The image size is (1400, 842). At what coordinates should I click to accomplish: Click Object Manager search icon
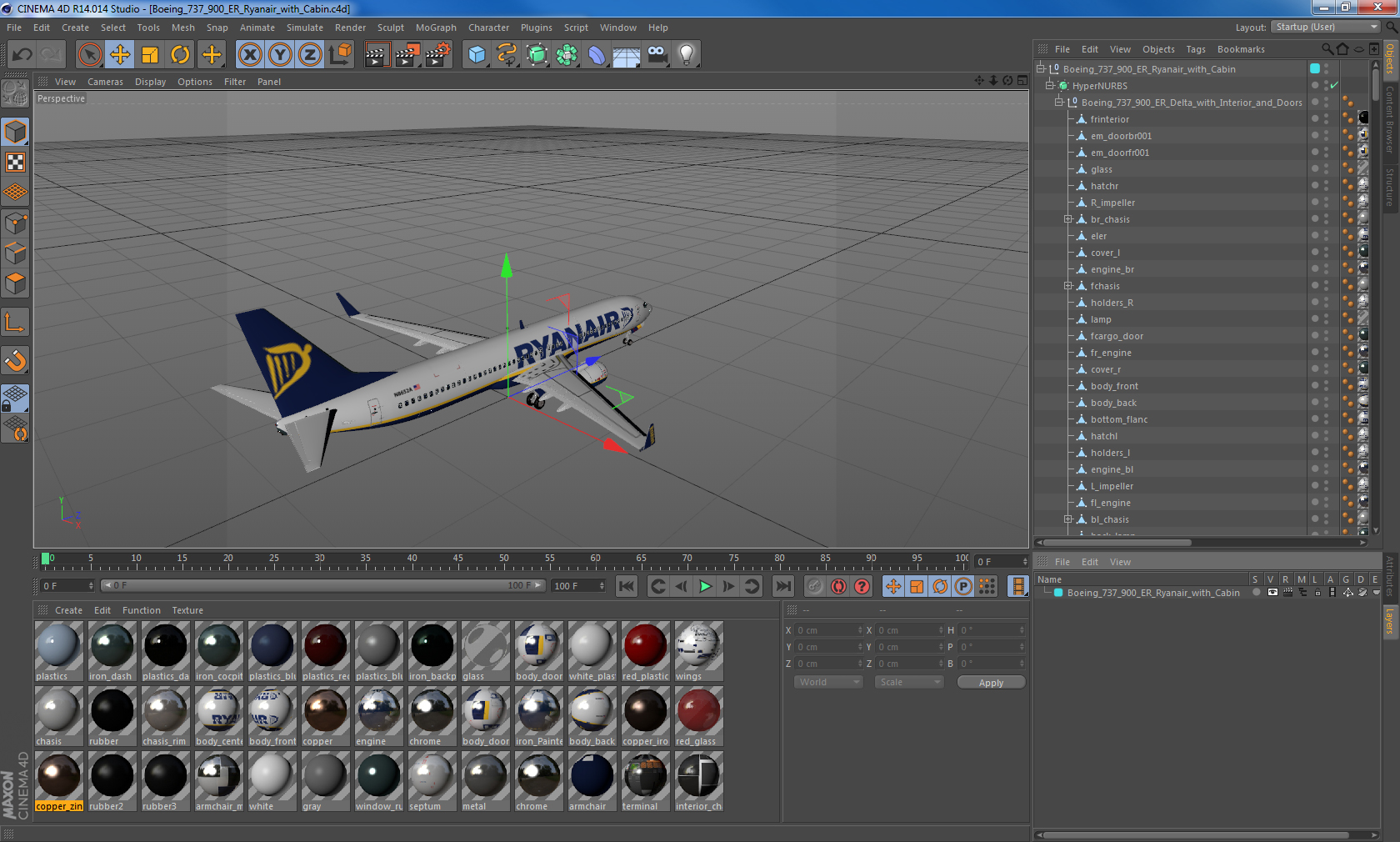point(1327,49)
